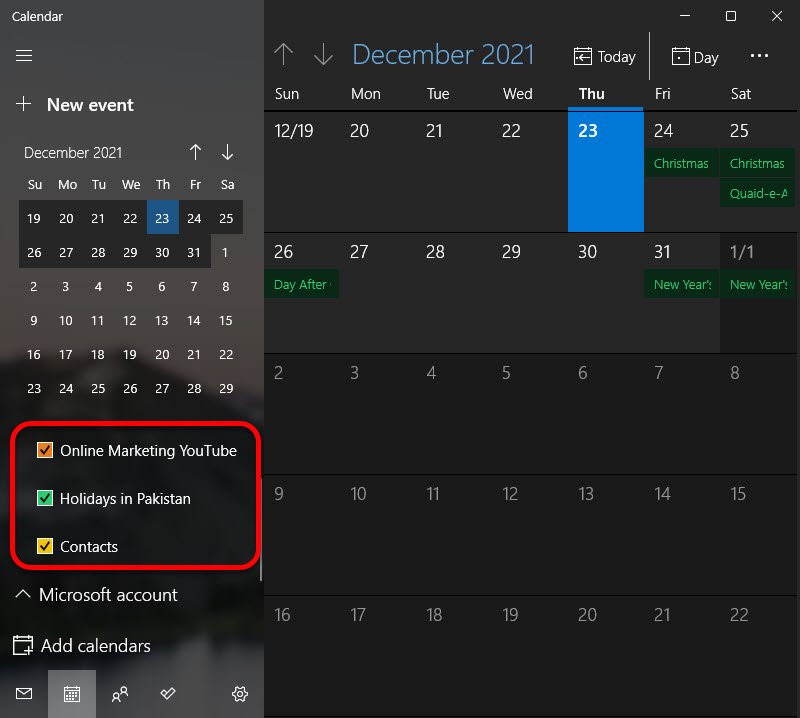Open the People contacts icon
This screenshot has width=800, height=718.
[120, 694]
